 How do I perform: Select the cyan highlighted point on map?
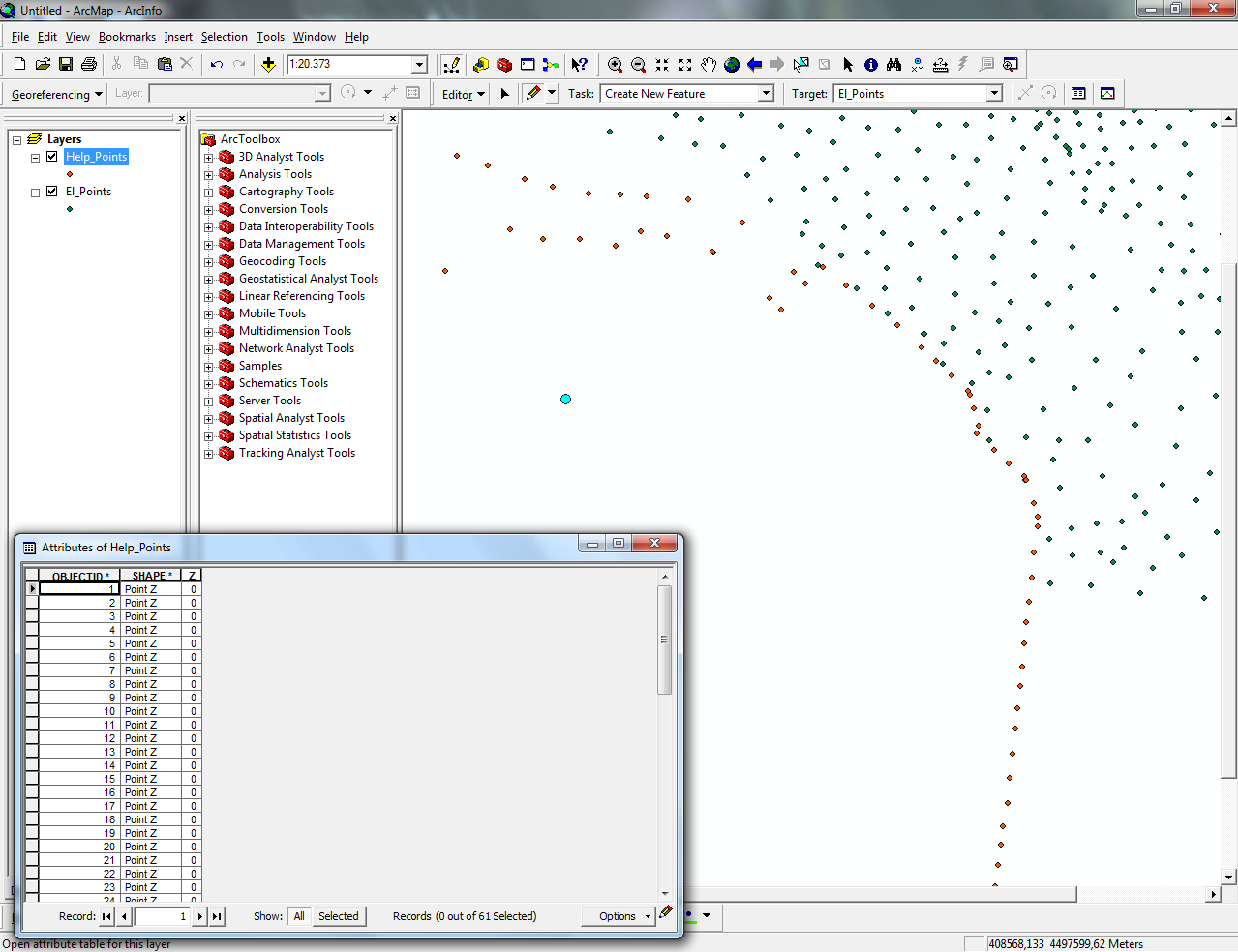(565, 399)
